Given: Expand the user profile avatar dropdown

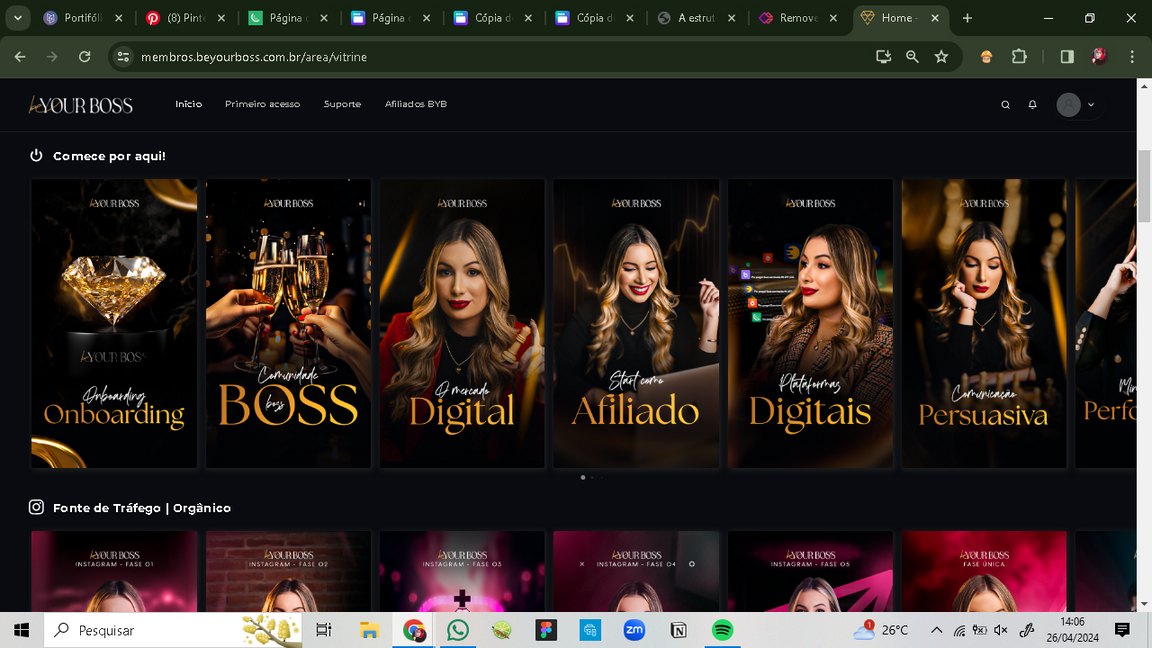Looking at the screenshot, I should coord(1077,105).
